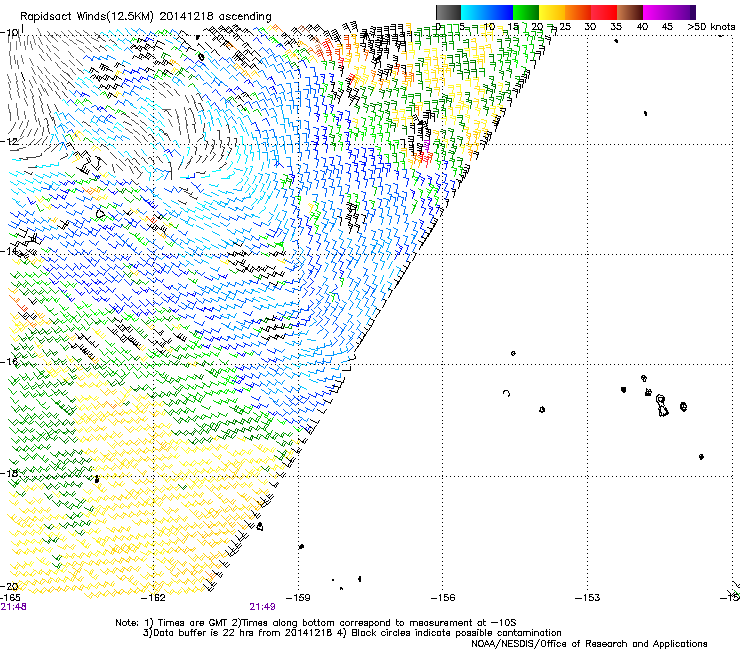Screen dimensions: 740x650
Task: Click the NOAA/NESDIS Office of Research credit
Action: [x=589, y=643]
